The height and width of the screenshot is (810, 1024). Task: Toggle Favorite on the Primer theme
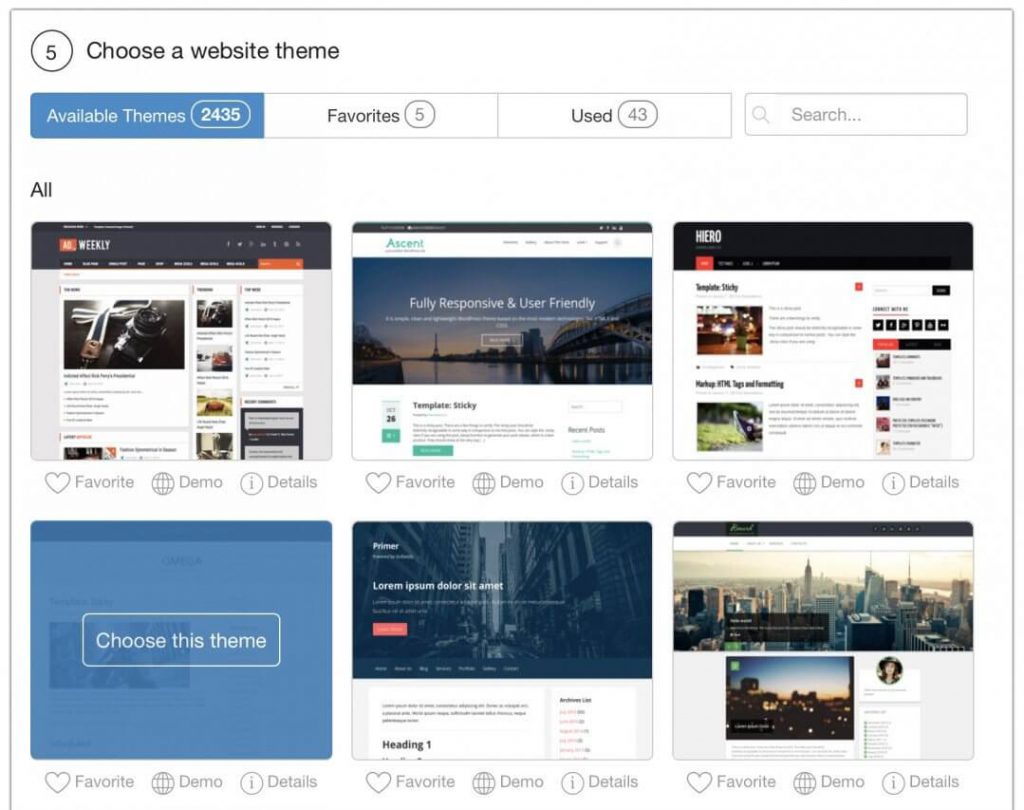(378, 782)
